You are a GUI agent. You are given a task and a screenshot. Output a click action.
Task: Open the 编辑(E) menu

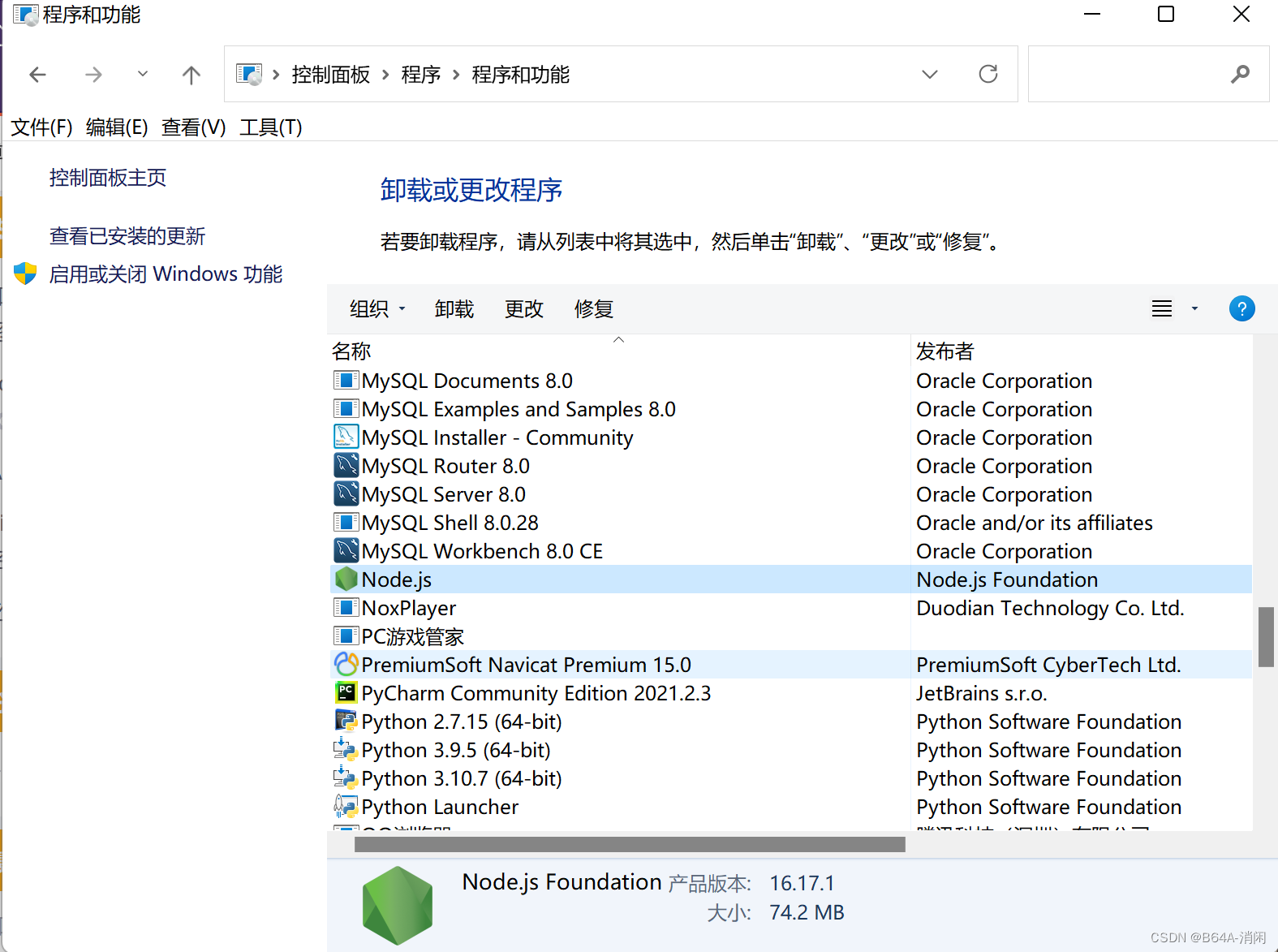117,127
